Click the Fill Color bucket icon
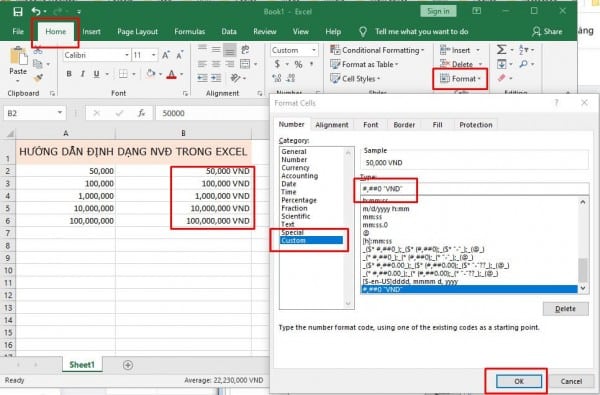Screen dimensions: 600x395 click(151, 73)
